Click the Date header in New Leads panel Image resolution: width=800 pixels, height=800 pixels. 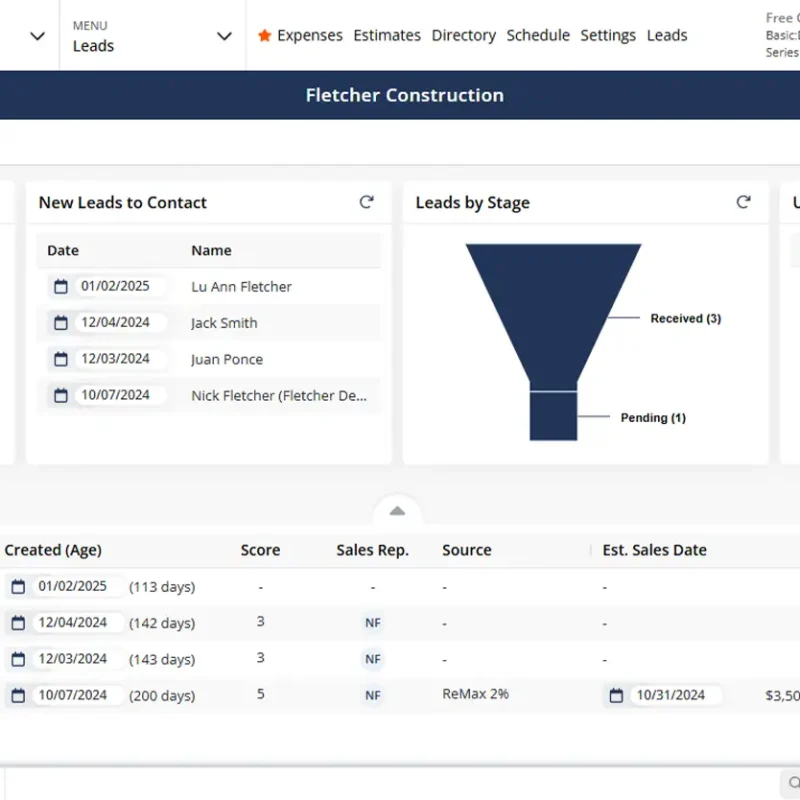(63, 250)
